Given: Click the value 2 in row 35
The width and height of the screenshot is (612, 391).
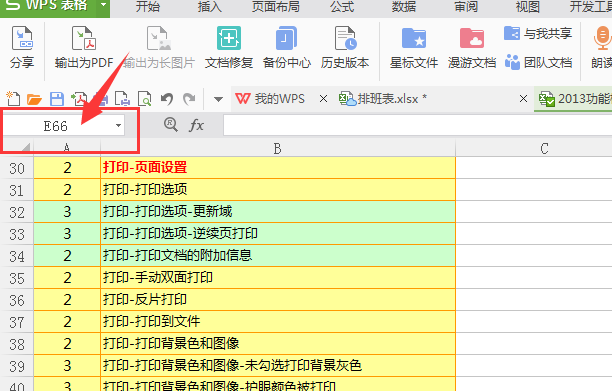Looking at the screenshot, I should tap(67, 278).
